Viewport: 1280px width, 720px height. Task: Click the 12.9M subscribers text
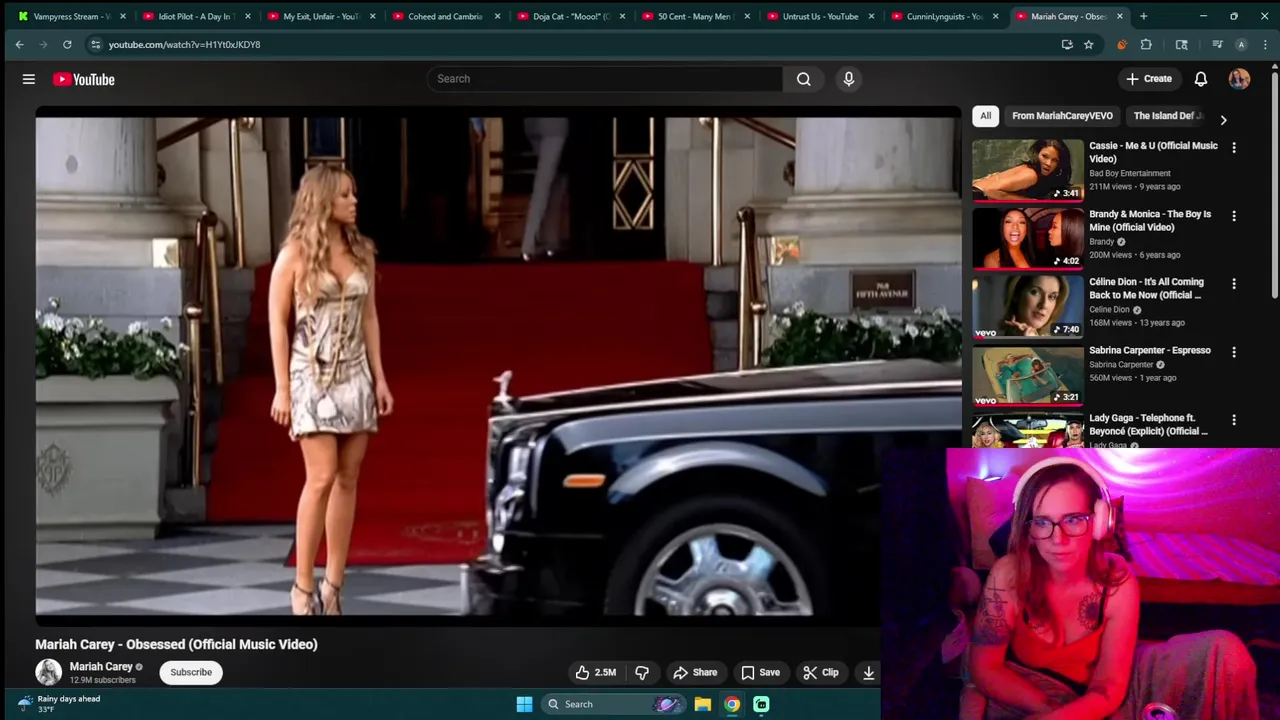click(x=102, y=680)
